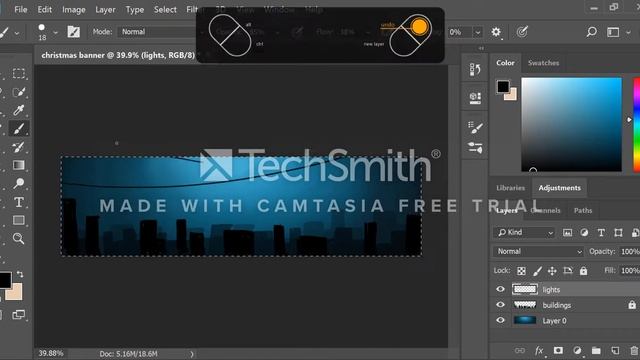Open smoothing options gear icon
The image size is (640, 360).
pyautogui.click(x=496, y=32)
